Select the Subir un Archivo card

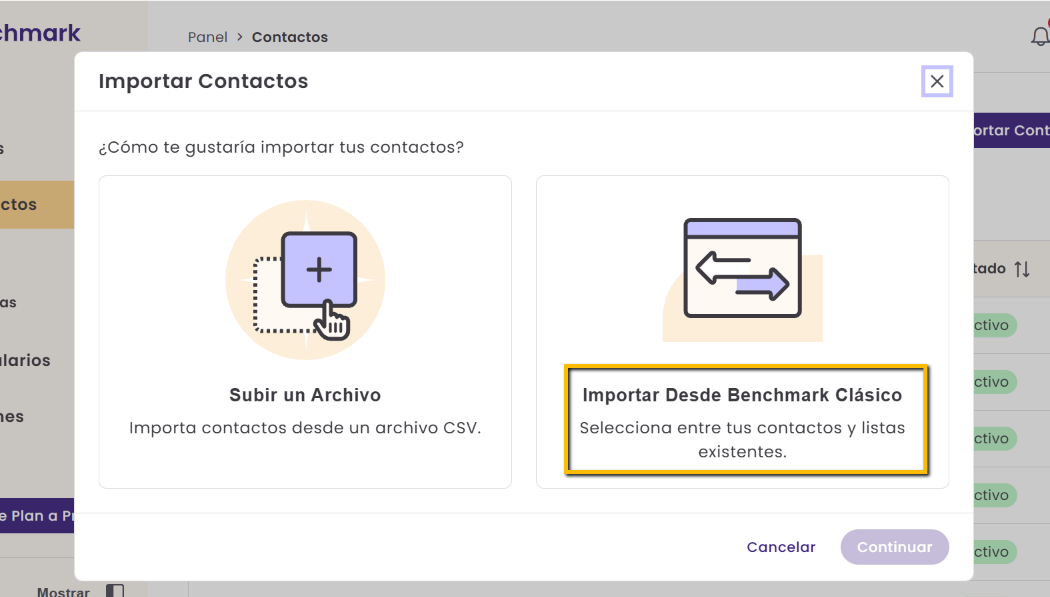(x=305, y=332)
